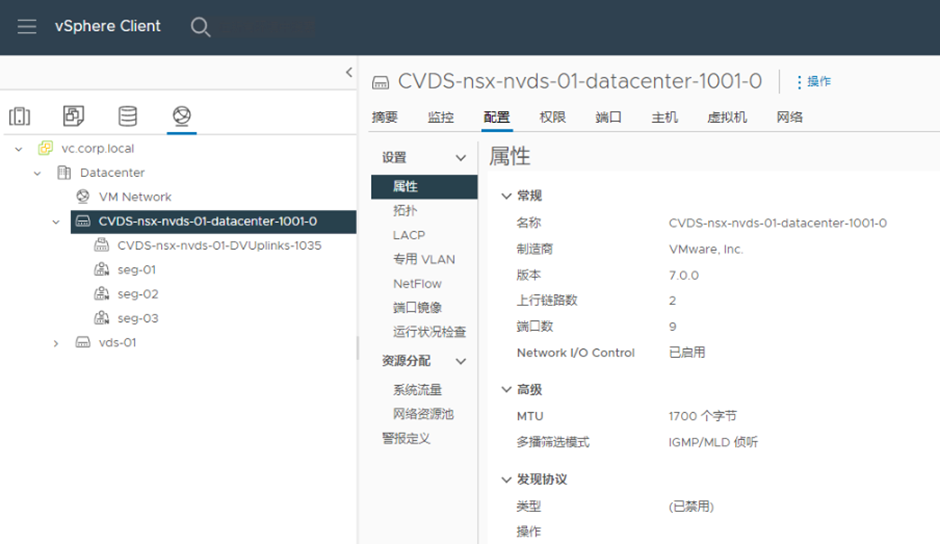Select 属性 in settings list
This screenshot has height=544, width=940.
tap(424, 187)
